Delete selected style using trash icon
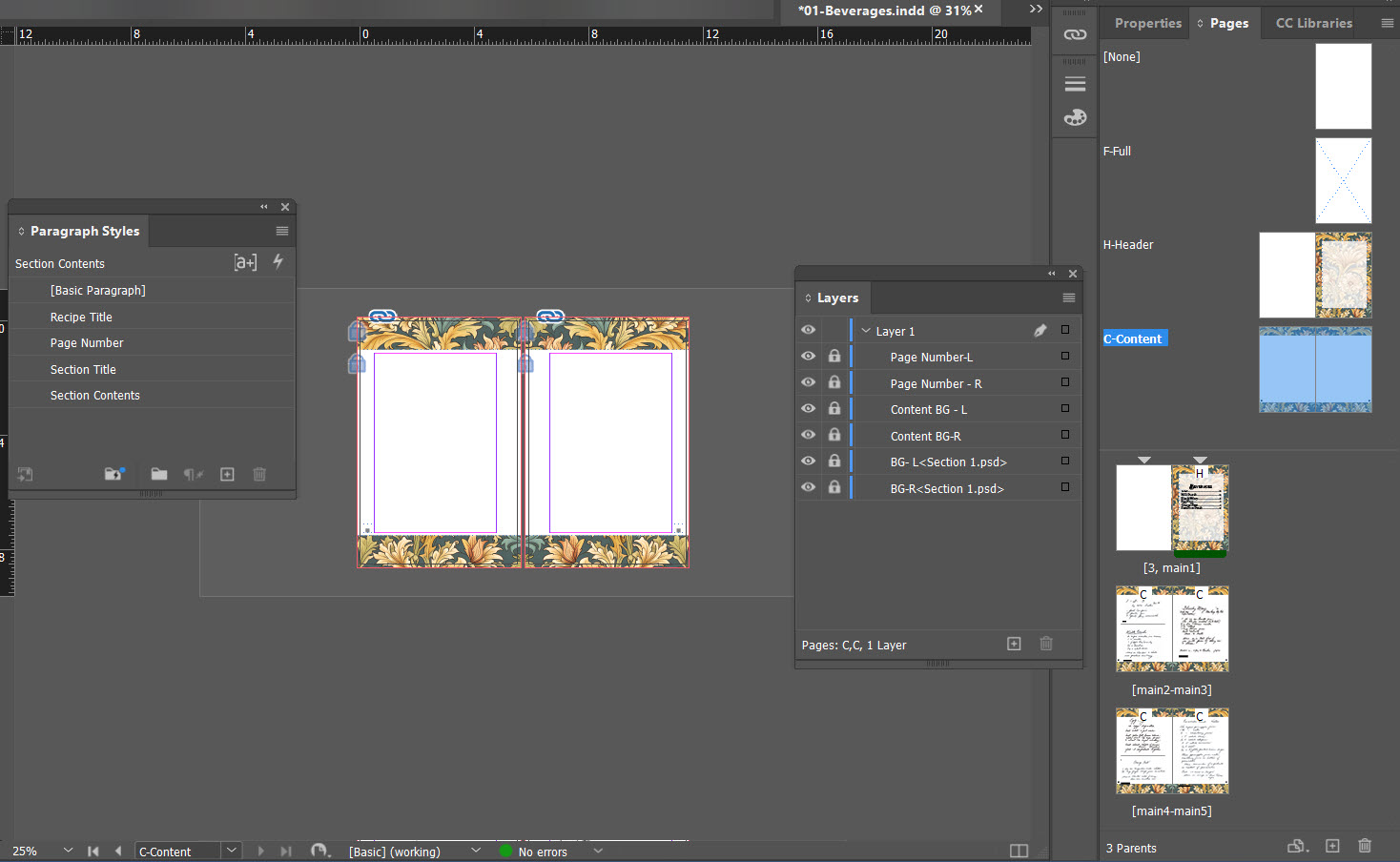The height and width of the screenshot is (862, 1400). click(x=259, y=474)
